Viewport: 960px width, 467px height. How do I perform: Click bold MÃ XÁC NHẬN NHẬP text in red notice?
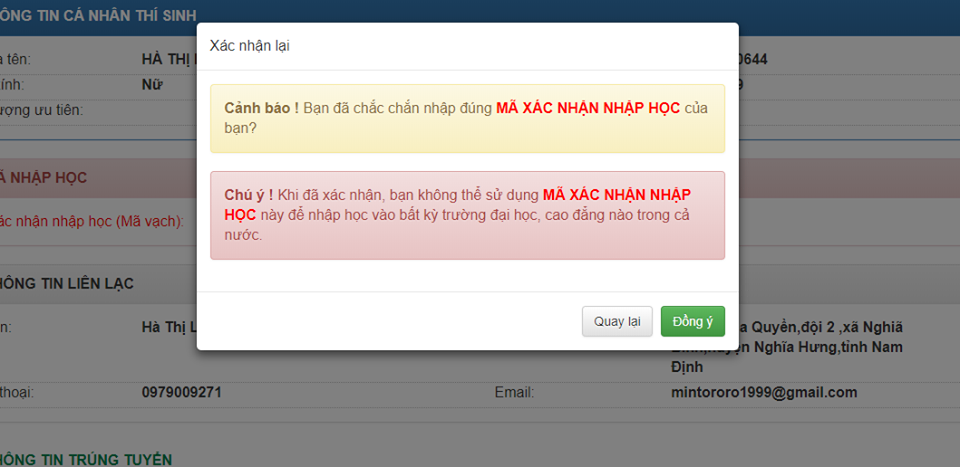(616, 193)
